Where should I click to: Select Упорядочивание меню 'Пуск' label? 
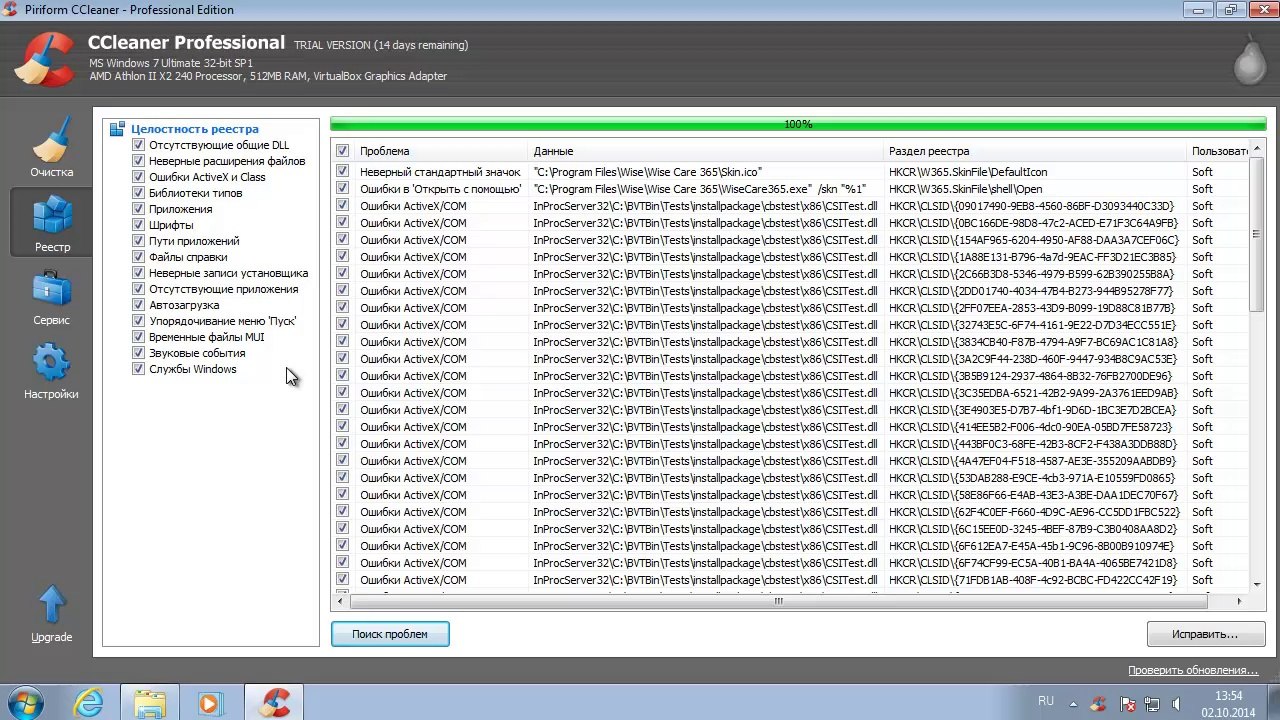(x=223, y=321)
